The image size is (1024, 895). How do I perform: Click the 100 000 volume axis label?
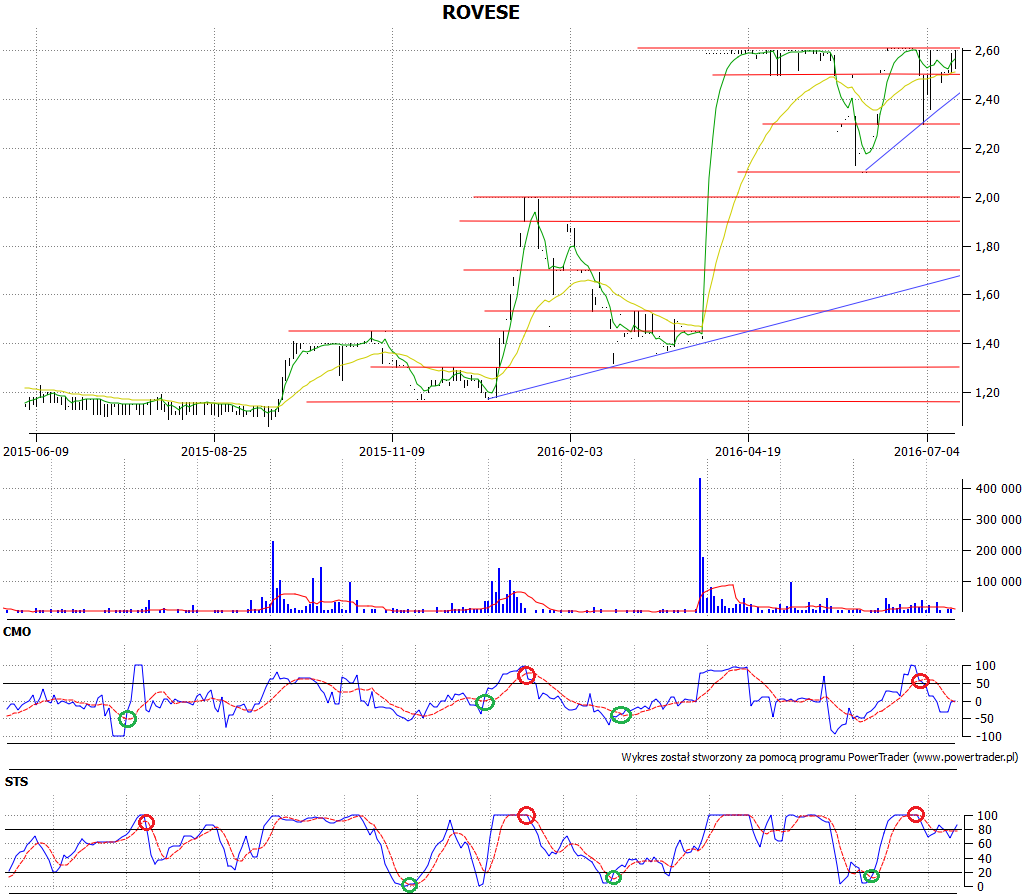pyautogui.click(x=999, y=581)
